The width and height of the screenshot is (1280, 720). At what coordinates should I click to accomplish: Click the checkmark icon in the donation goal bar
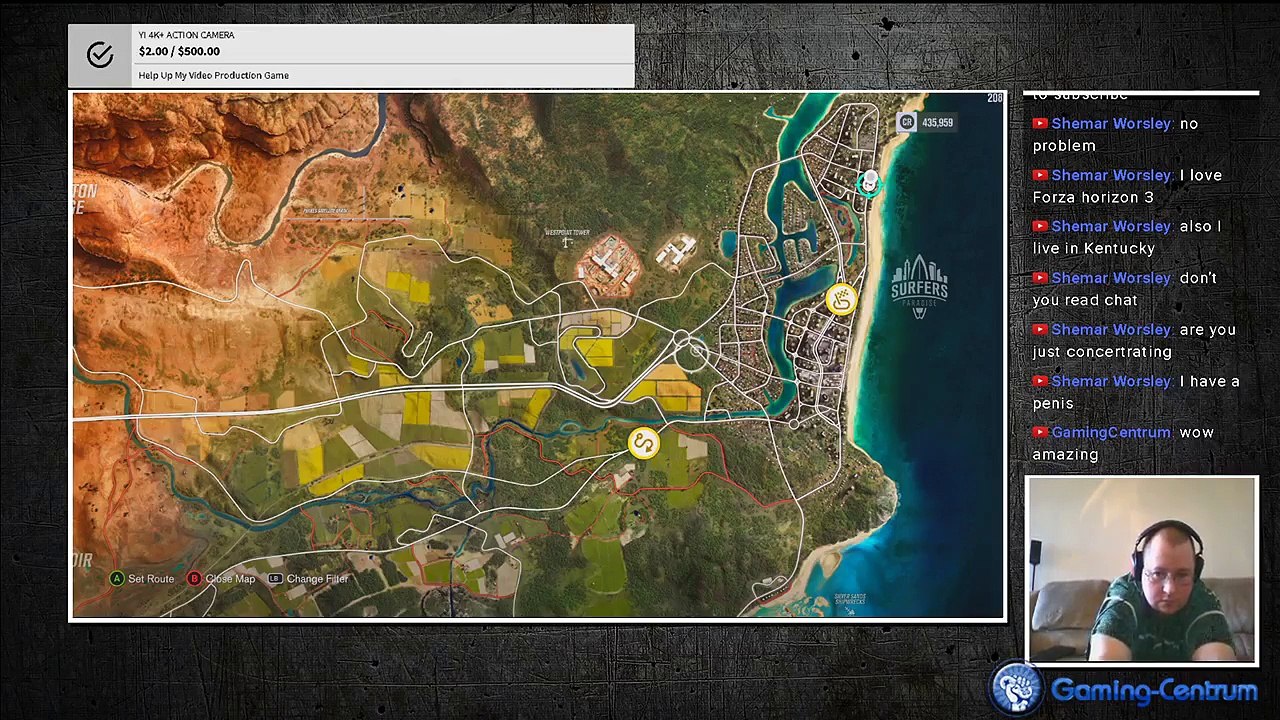coord(100,55)
